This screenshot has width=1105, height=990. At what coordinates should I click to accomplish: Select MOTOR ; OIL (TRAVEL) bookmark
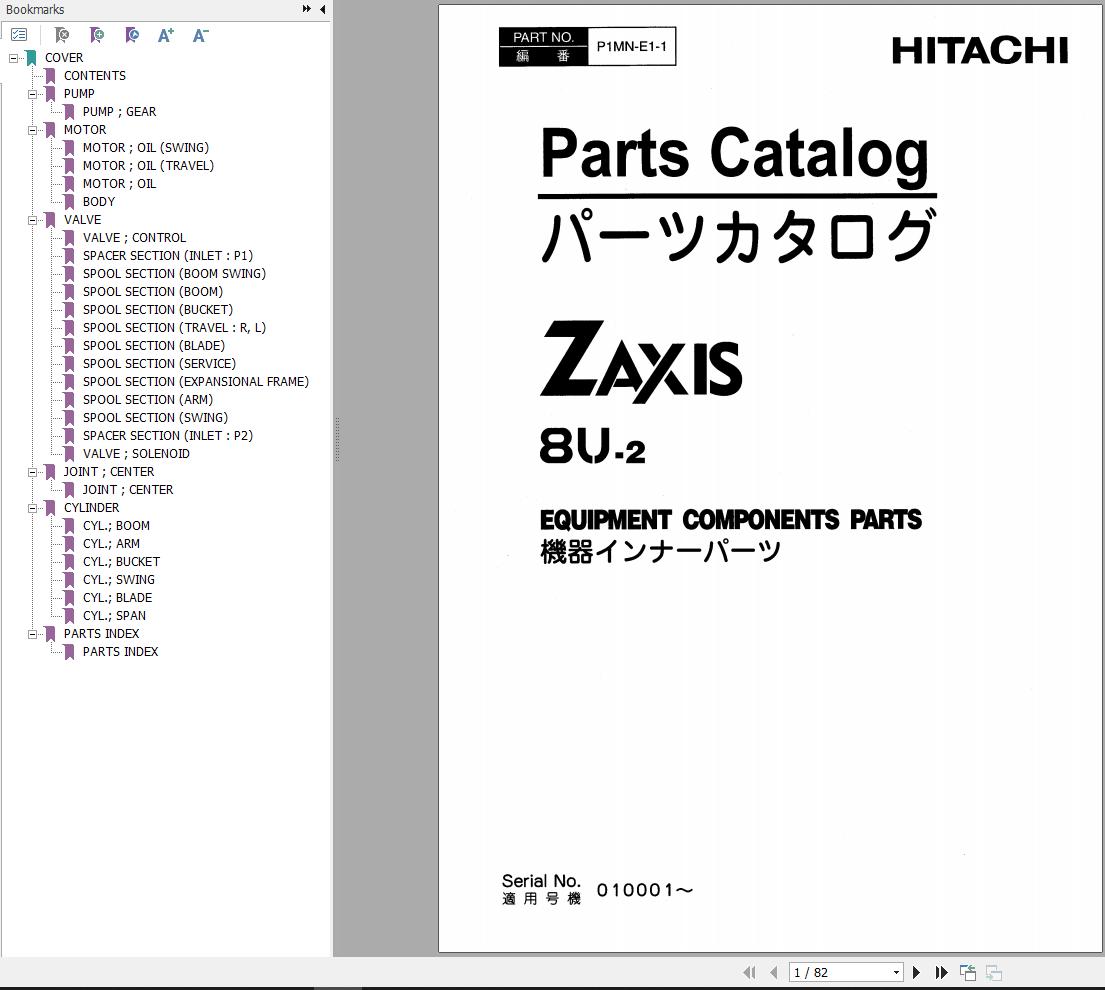(x=148, y=166)
